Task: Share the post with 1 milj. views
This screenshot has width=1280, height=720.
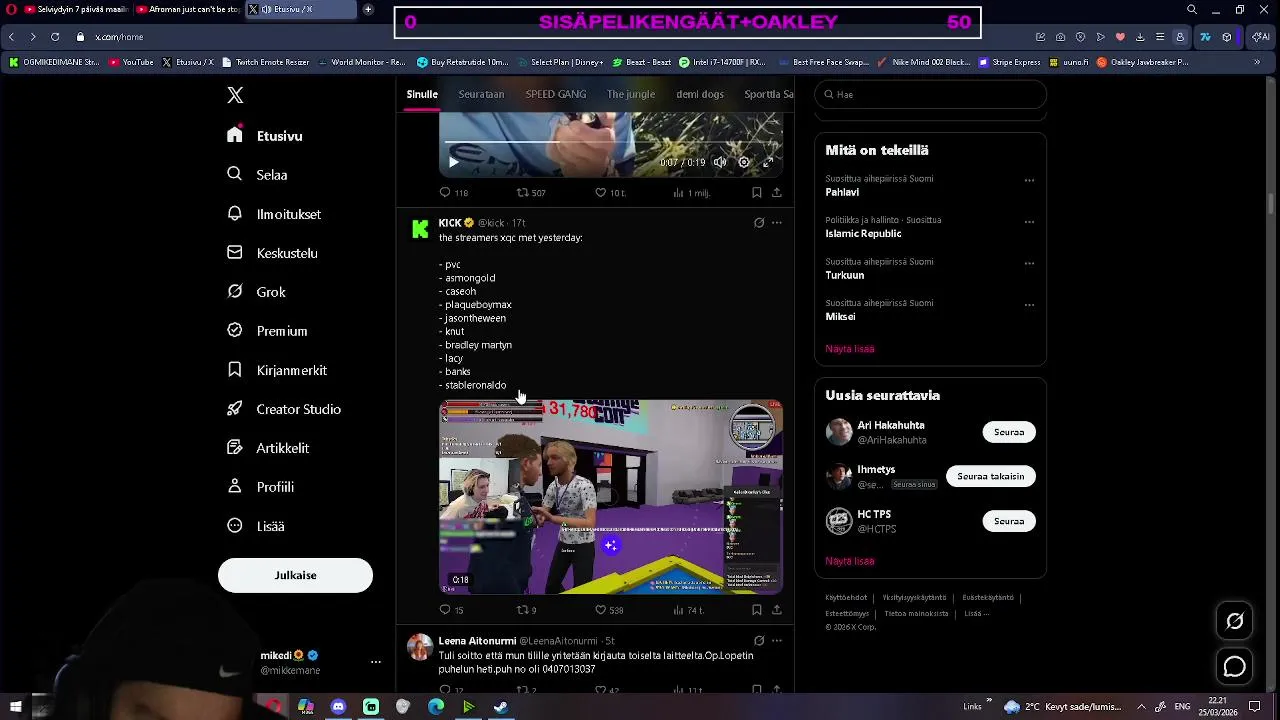Action: [x=776, y=193]
